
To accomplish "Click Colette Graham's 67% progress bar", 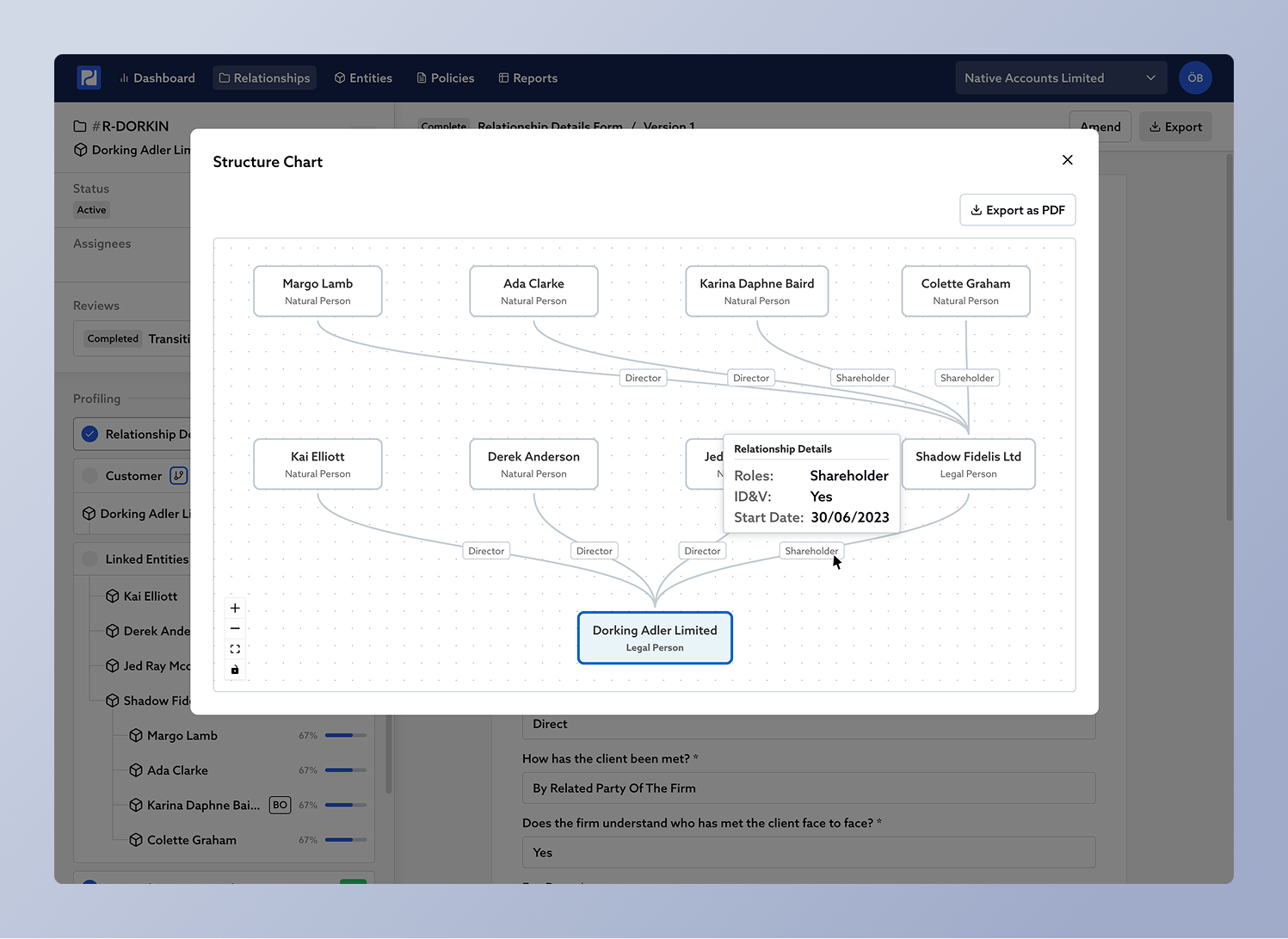I will point(345,840).
